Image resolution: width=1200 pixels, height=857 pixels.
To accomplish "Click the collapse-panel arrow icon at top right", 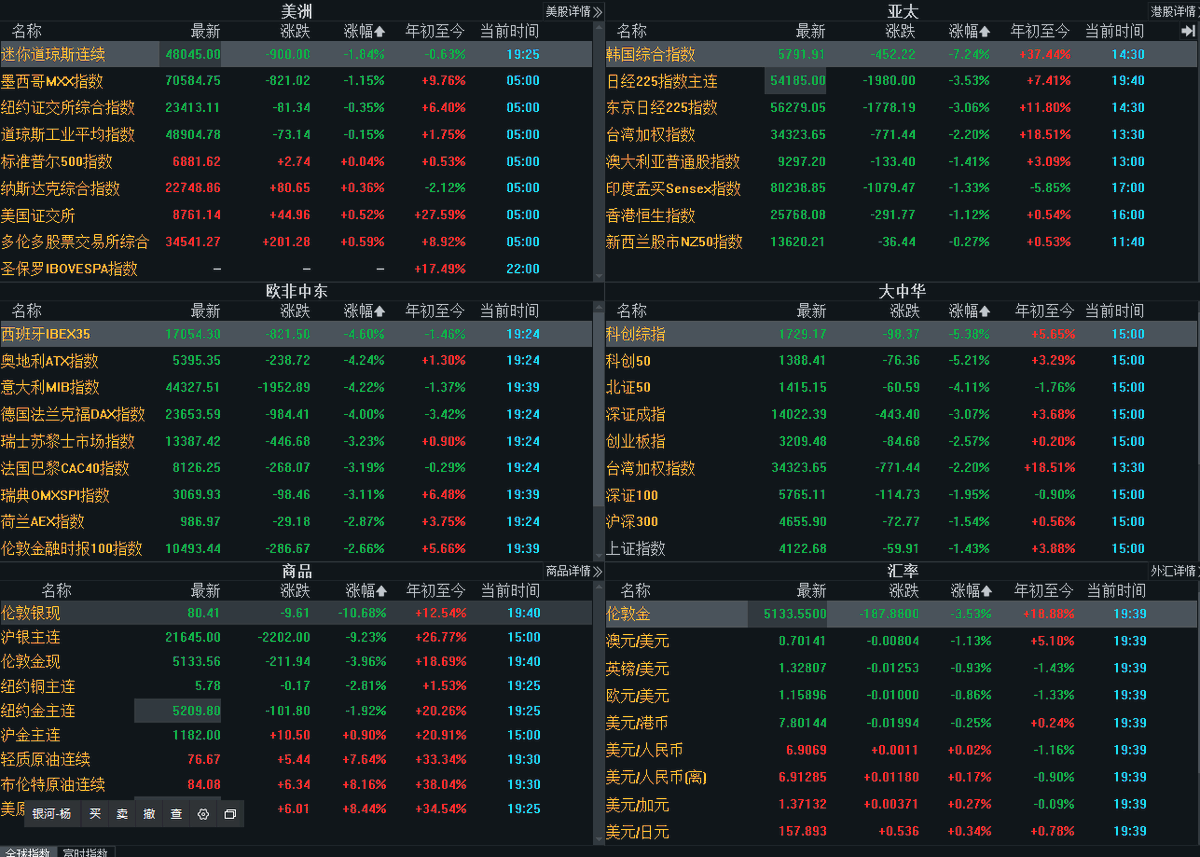I will [x=1188, y=31].
